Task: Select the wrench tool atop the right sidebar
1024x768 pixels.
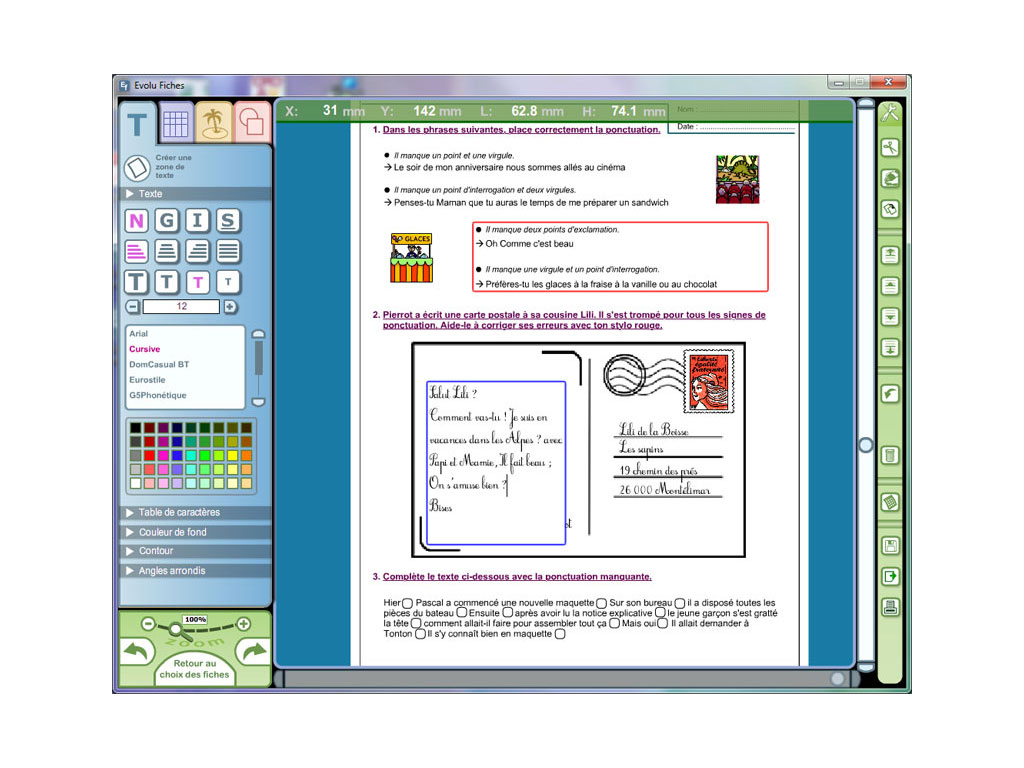Action: click(890, 113)
